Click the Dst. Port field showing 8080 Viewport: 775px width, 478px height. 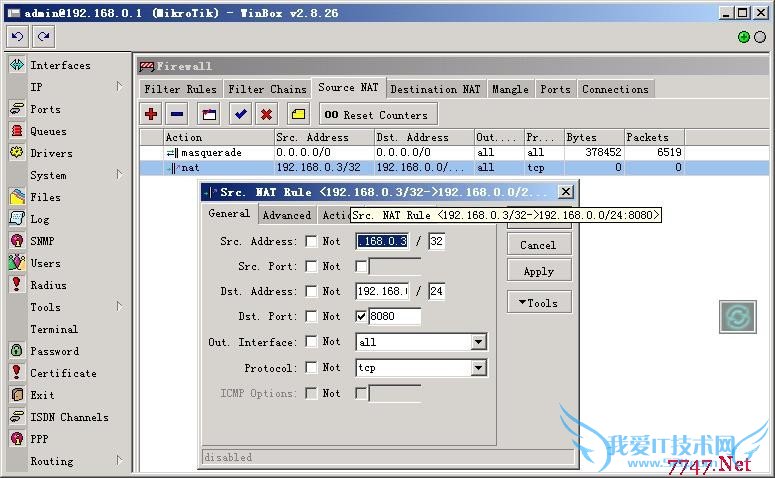pyautogui.click(x=394, y=316)
